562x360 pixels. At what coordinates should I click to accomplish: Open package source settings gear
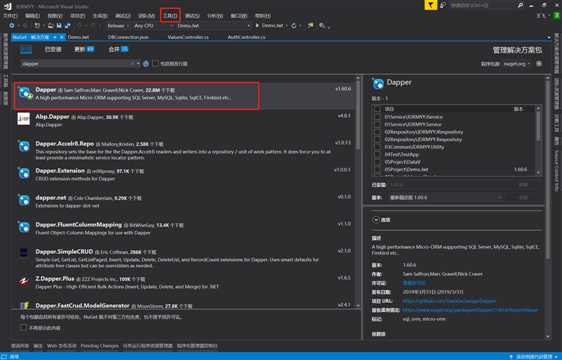[539, 63]
